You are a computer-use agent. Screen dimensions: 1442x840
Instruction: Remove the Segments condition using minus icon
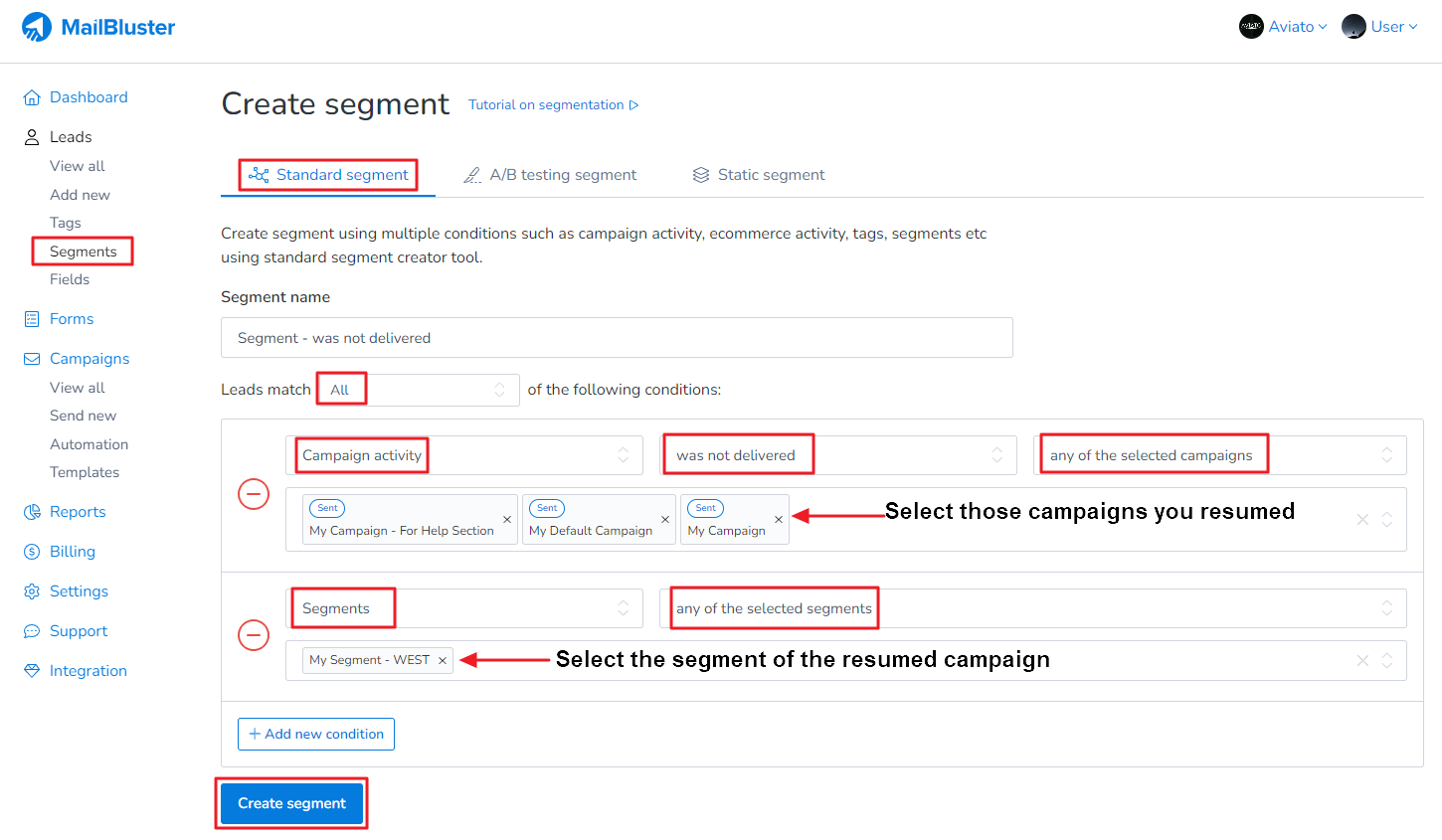pyautogui.click(x=254, y=634)
